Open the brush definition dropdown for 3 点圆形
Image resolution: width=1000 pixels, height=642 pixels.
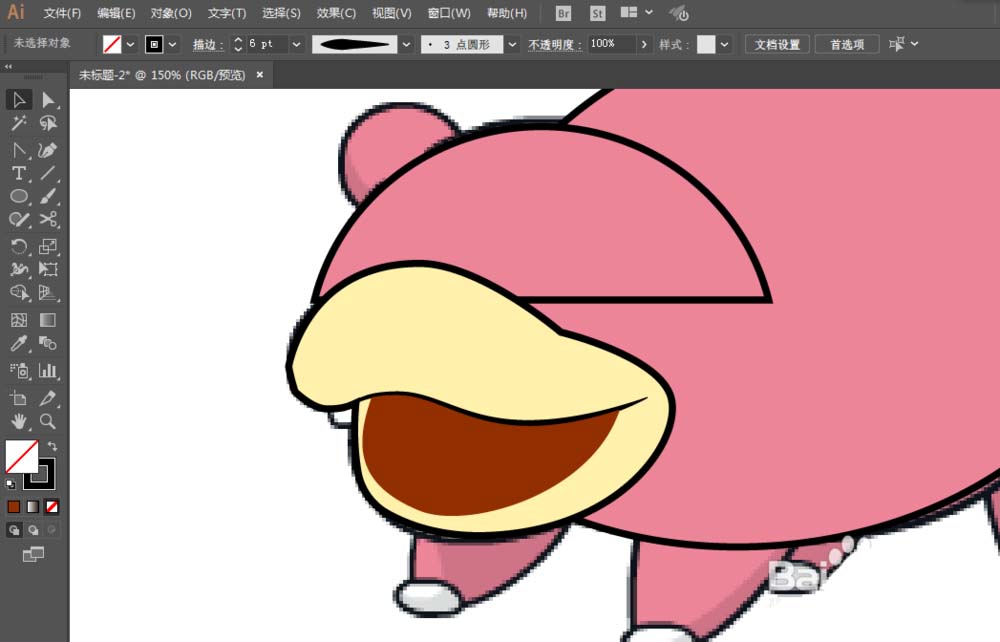(512, 44)
